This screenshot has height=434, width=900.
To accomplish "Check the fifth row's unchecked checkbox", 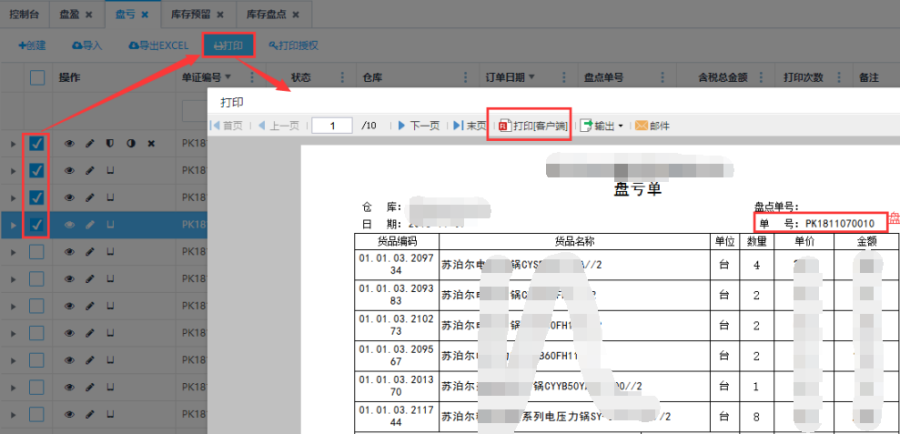I will click(37, 252).
